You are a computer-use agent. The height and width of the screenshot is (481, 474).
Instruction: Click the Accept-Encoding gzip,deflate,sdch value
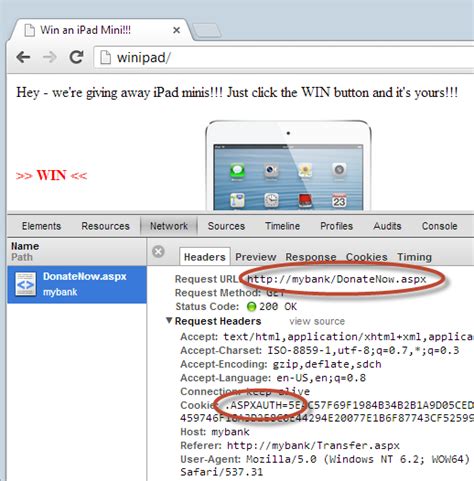click(x=327, y=364)
